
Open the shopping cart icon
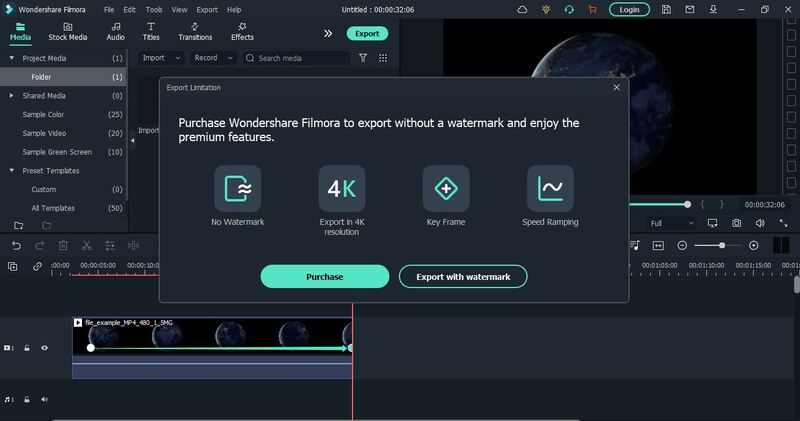tap(592, 9)
